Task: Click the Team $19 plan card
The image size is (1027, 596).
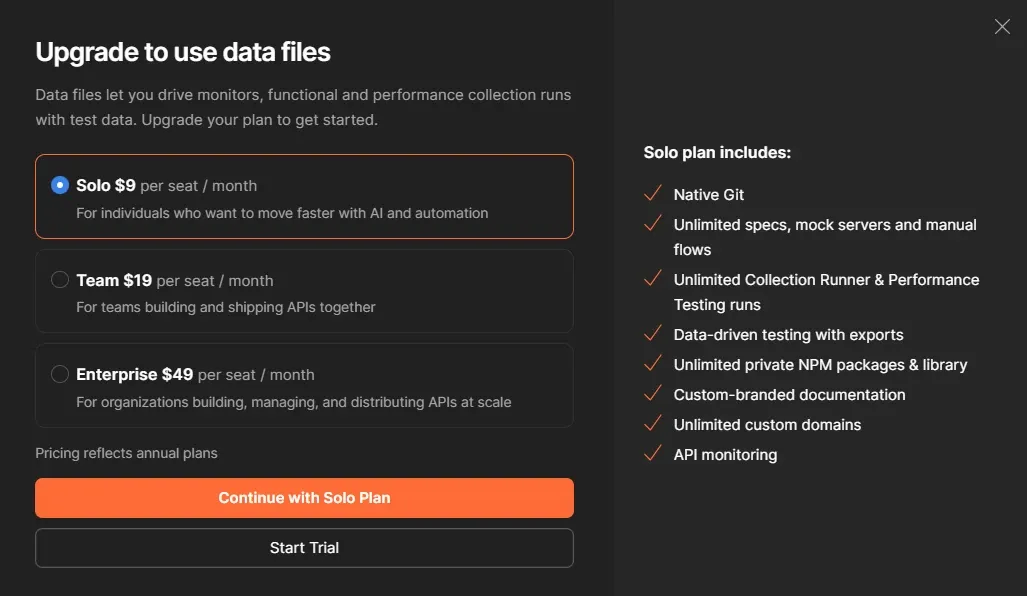Action: coord(304,290)
